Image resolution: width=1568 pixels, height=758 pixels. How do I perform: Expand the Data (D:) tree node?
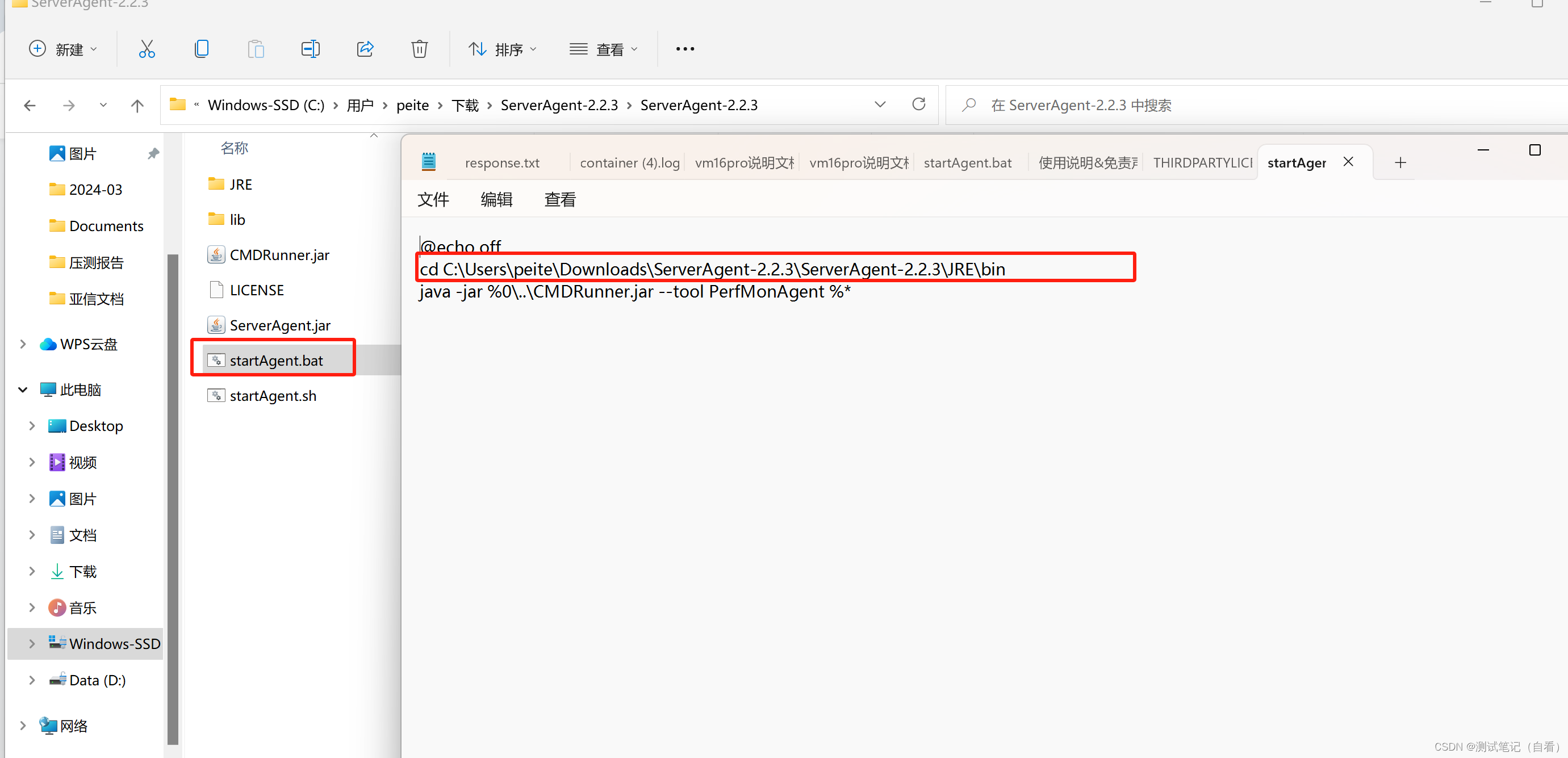click(32, 680)
